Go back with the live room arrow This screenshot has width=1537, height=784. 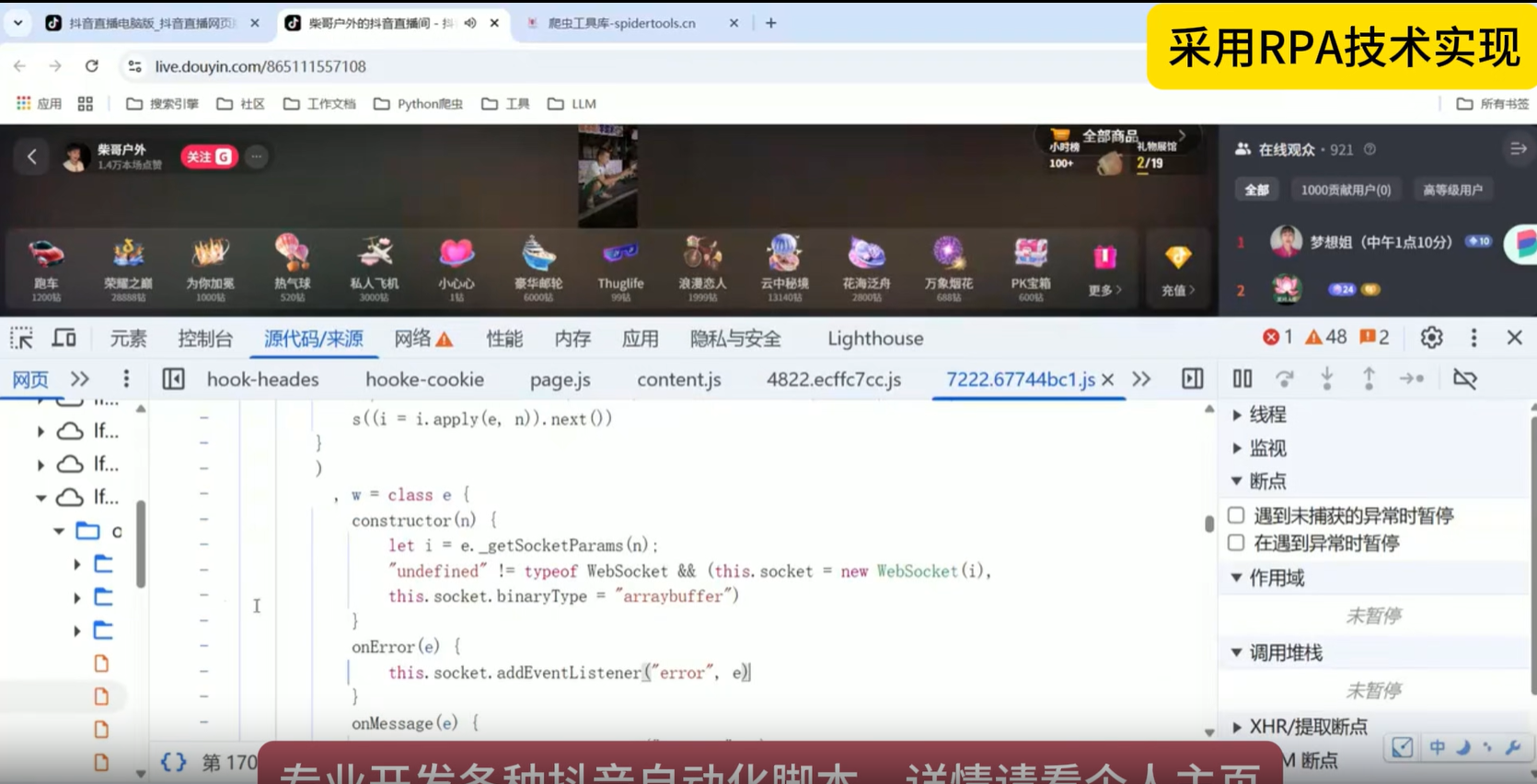point(32,156)
